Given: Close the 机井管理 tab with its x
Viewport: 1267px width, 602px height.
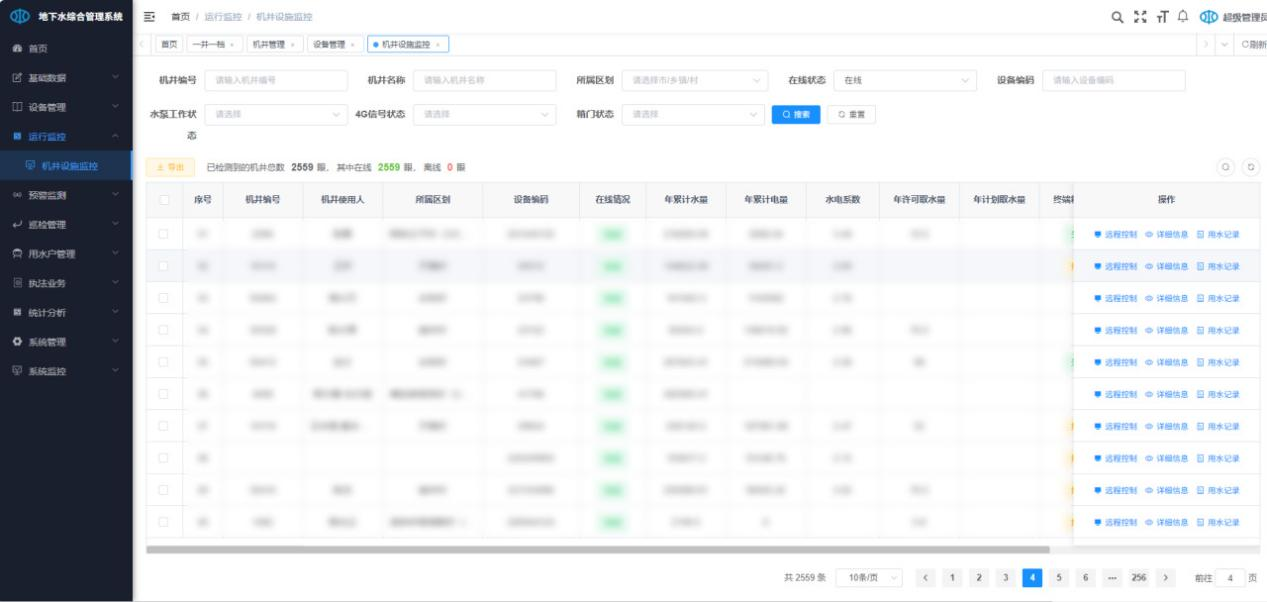Looking at the screenshot, I should [x=294, y=45].
